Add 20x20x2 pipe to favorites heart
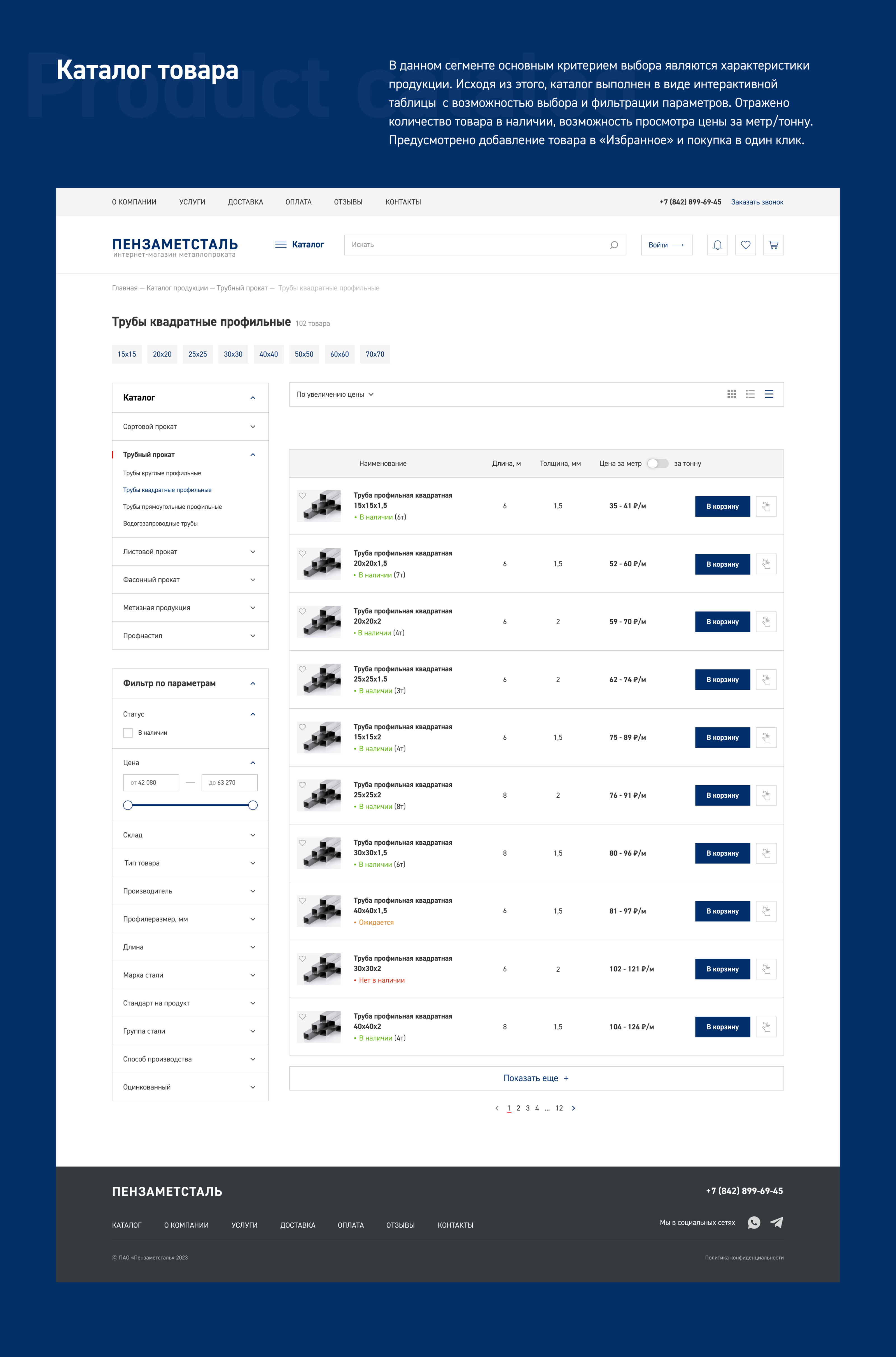896x1357 pixels. coord(302,611)
